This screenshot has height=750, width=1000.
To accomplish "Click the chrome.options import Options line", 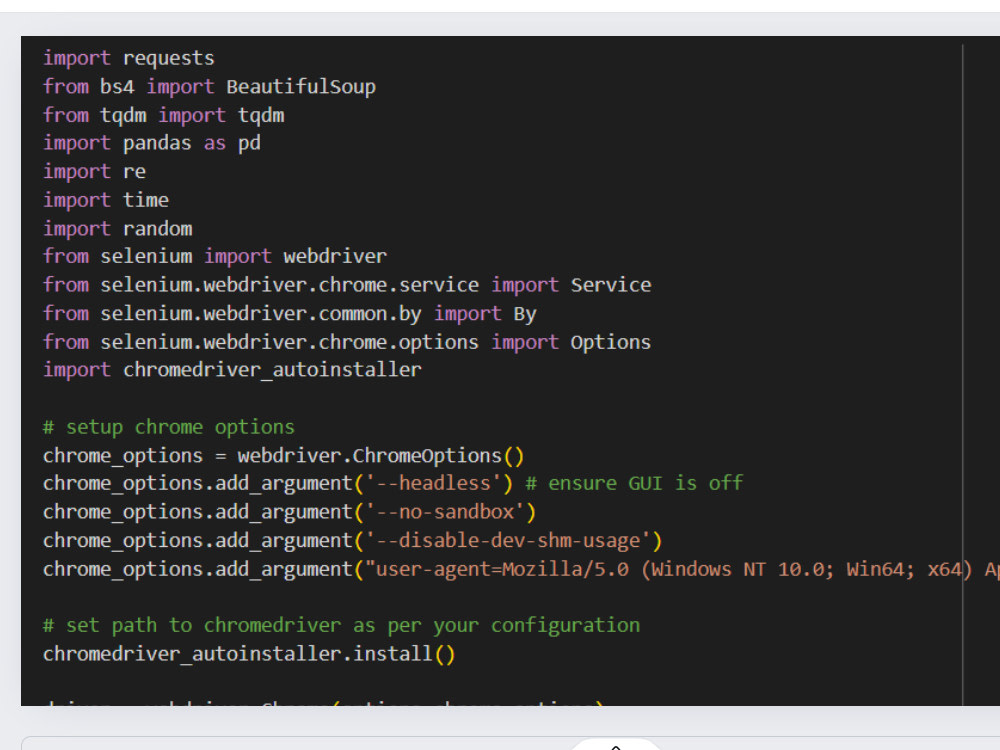I will pos(347,342).
